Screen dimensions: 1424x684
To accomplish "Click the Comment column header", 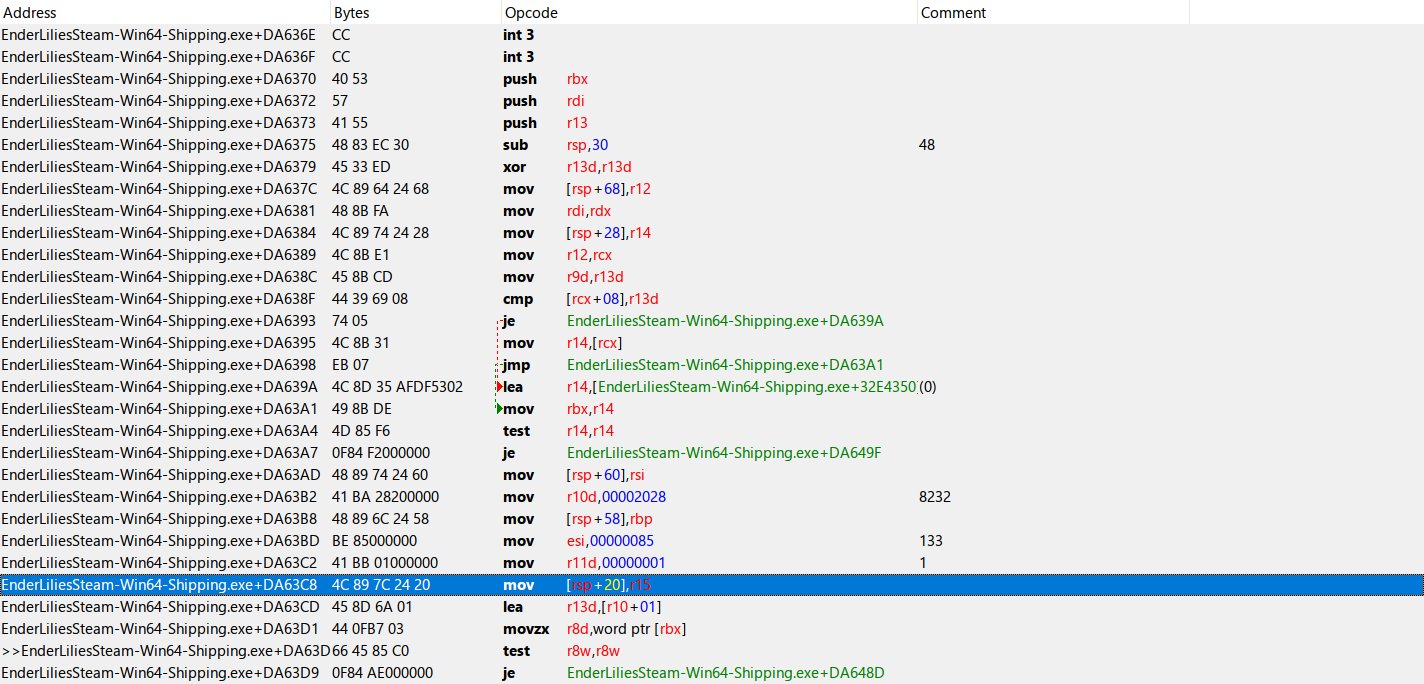I will (953, 13).
